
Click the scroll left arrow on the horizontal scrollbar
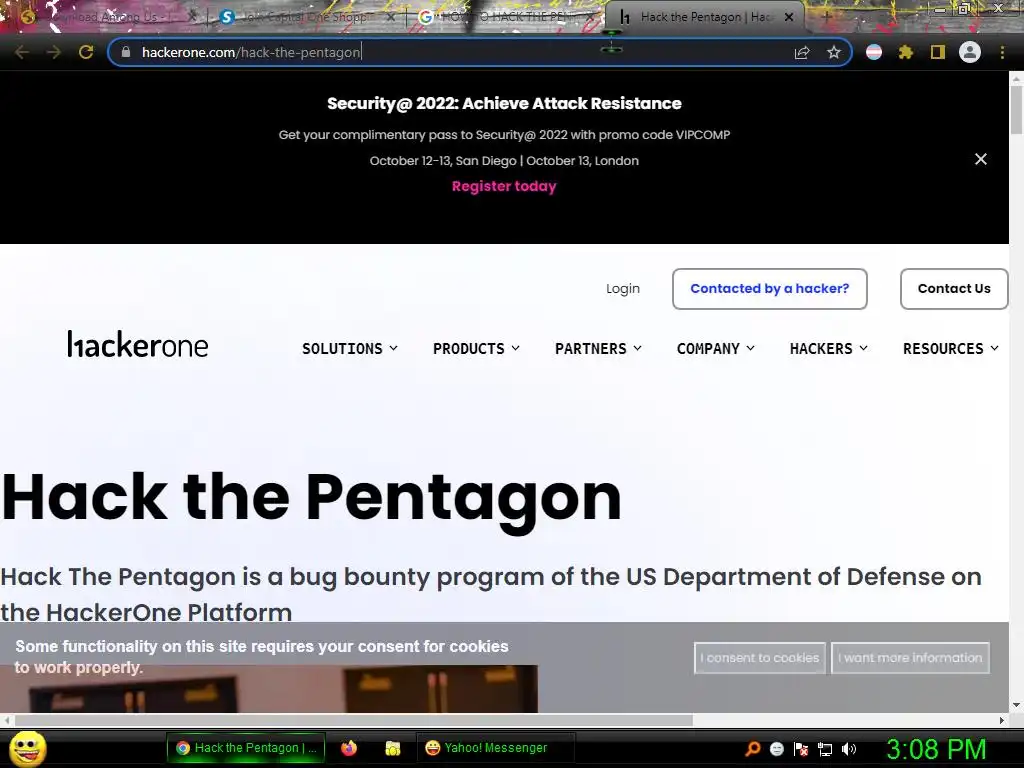tap(7, 720)
